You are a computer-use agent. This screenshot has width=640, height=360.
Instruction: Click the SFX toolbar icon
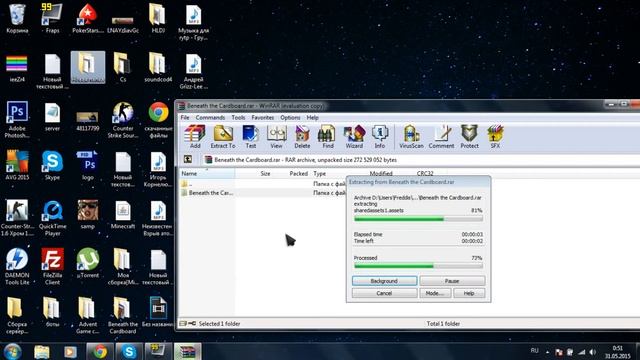click(x=495, y=137)
